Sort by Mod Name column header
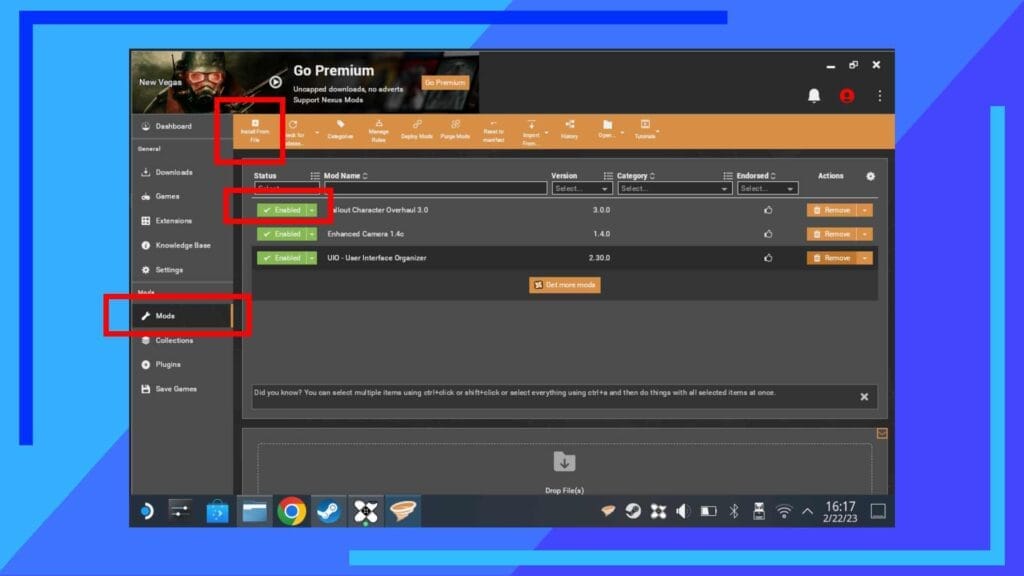Screen dimensions: 1024x576 click(x=345, y=176)
